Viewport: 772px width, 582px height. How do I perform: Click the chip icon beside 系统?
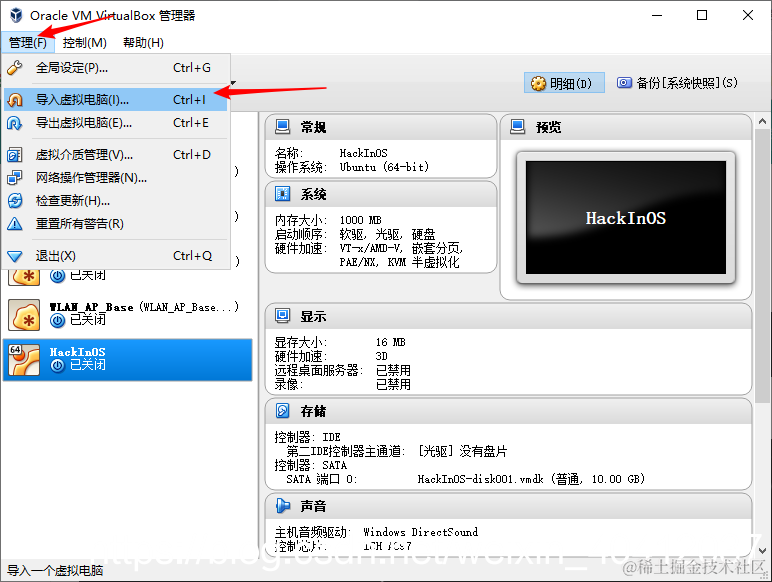point(283,194)
